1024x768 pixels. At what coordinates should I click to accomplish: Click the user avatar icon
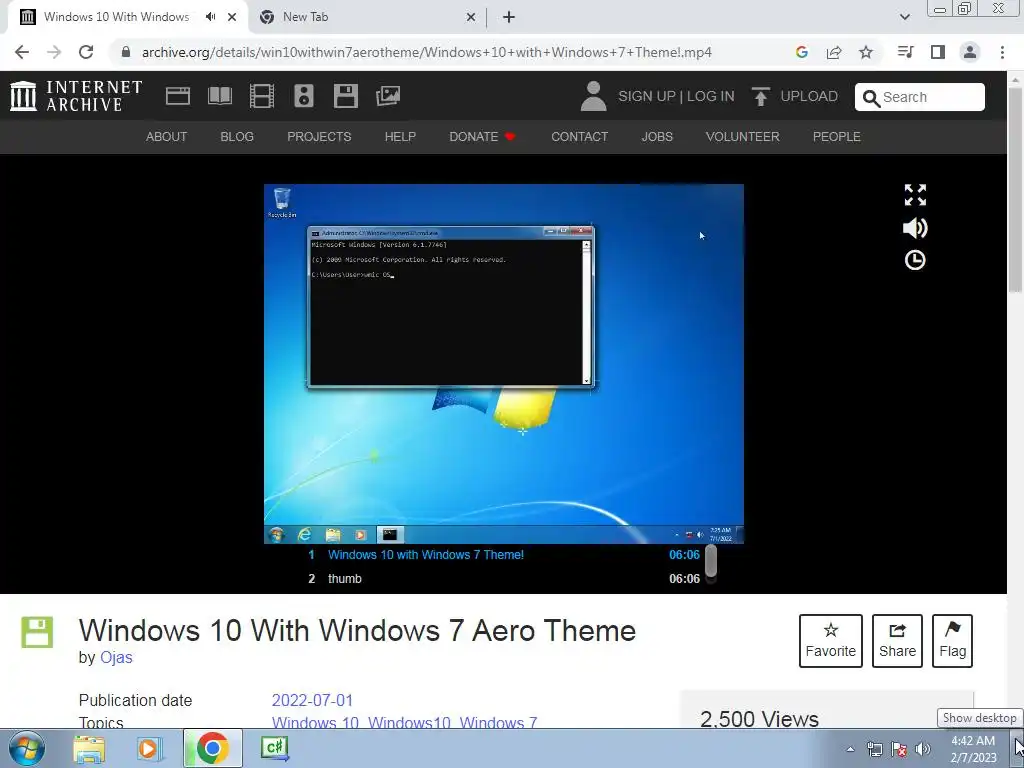593,96
